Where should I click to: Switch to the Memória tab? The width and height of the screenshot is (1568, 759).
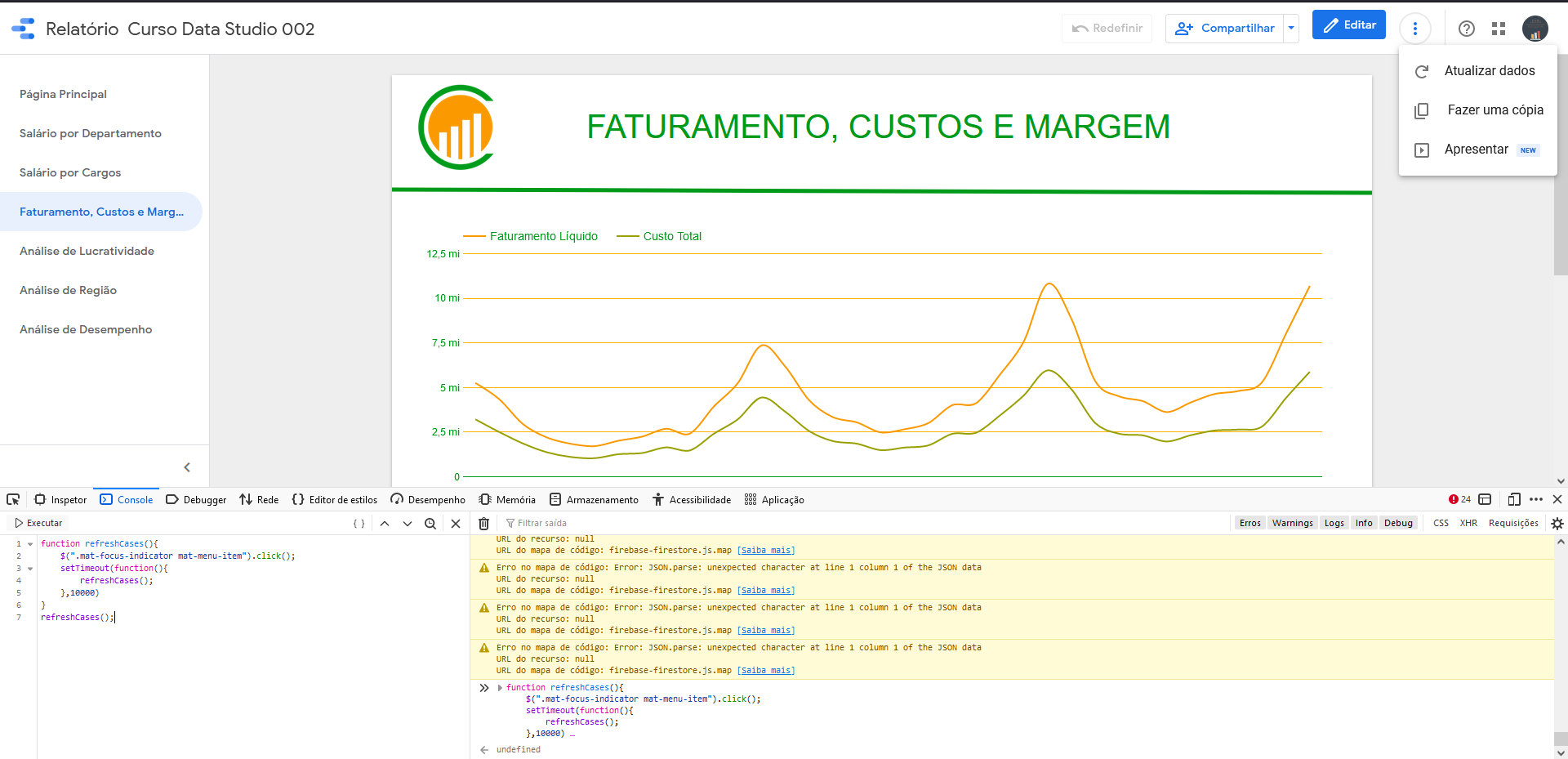pos(507,499)
